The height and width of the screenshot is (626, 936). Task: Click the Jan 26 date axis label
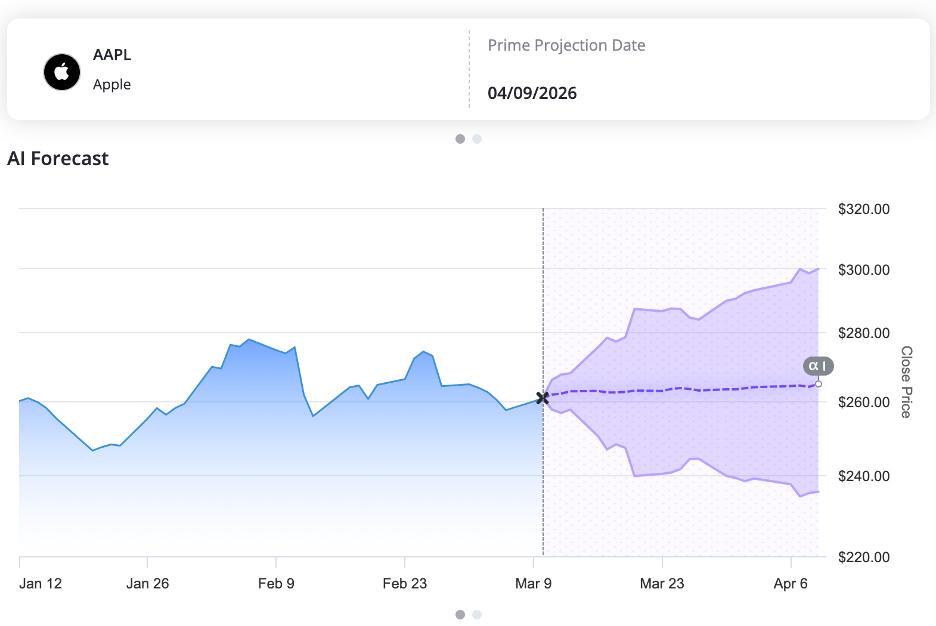coord(148,583)
